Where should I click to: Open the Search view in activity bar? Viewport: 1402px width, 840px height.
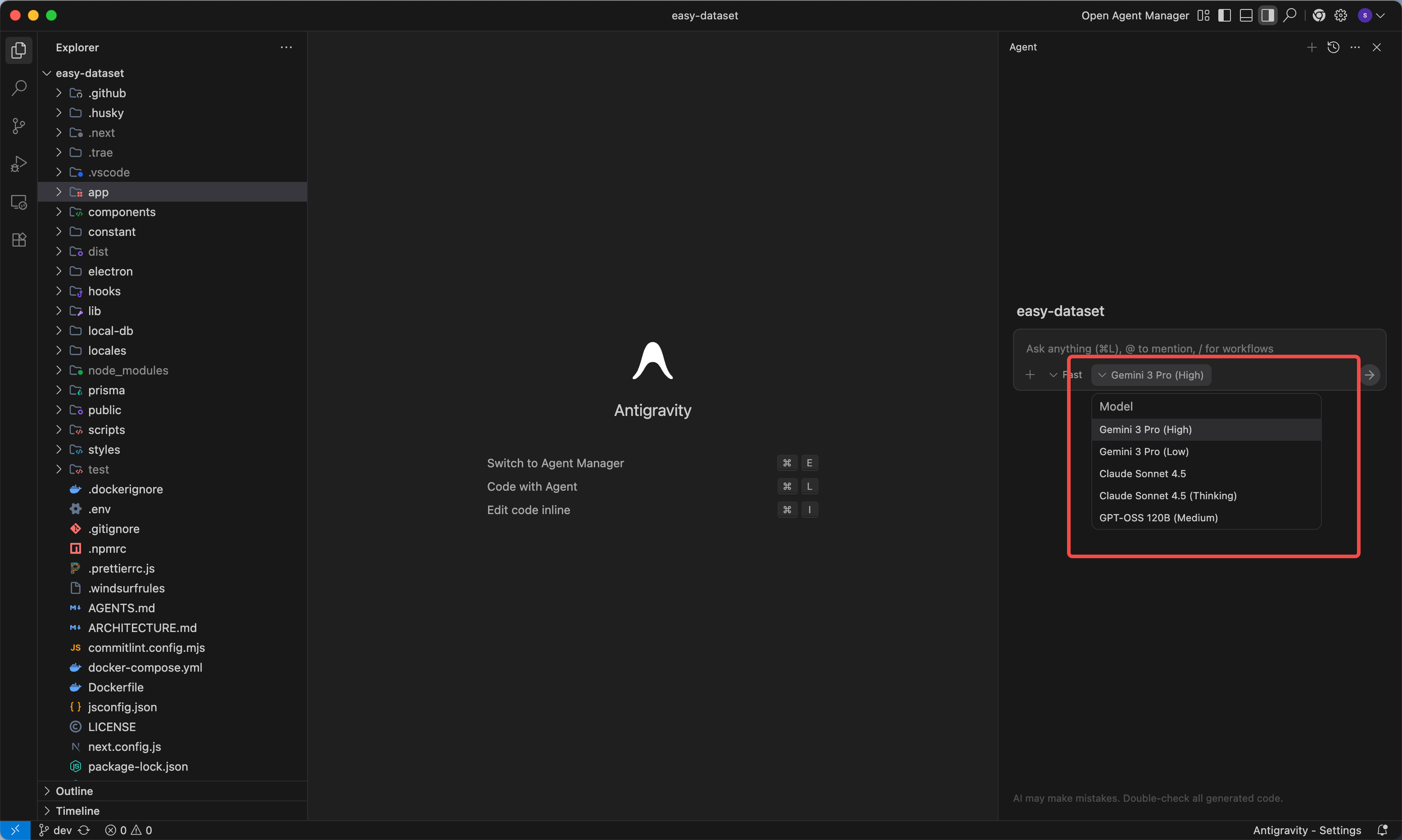[18, 88]
